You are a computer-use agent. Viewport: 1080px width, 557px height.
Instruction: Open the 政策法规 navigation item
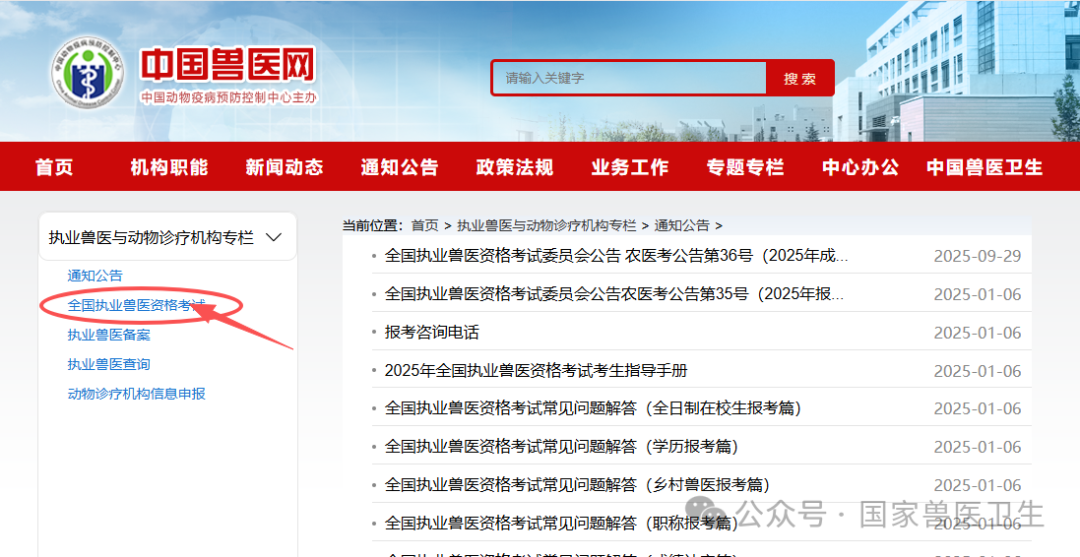coord(515,167)
